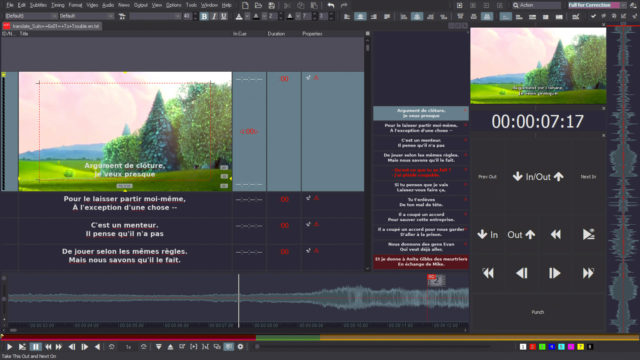640x360 pixels.
Task: Open the Subtitles menu
Action: 38,5
